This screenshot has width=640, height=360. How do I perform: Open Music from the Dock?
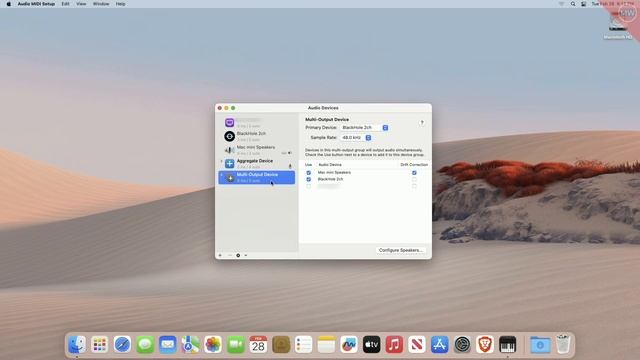[x=394, y=344]
